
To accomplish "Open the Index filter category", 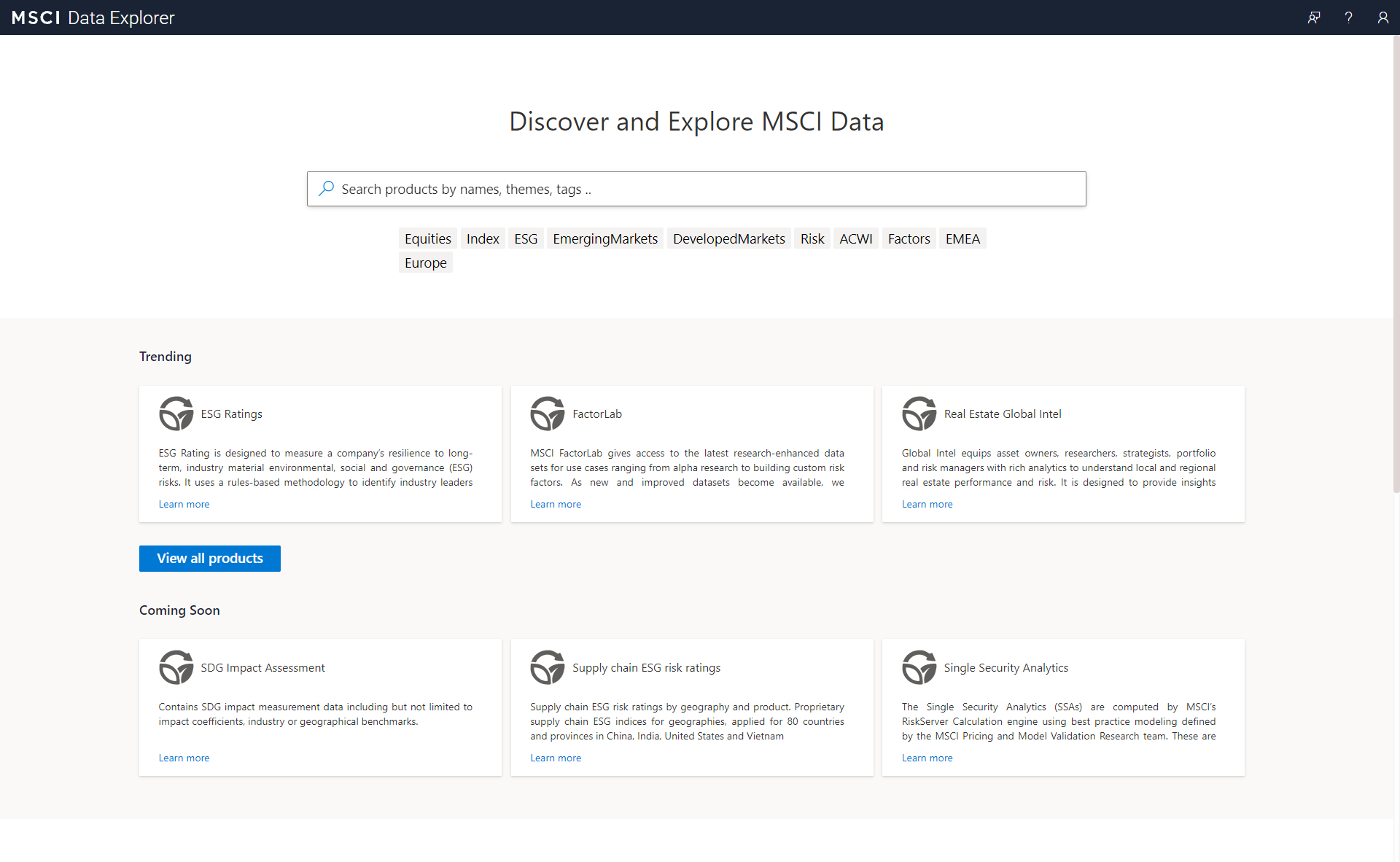I will click(483, 238).
